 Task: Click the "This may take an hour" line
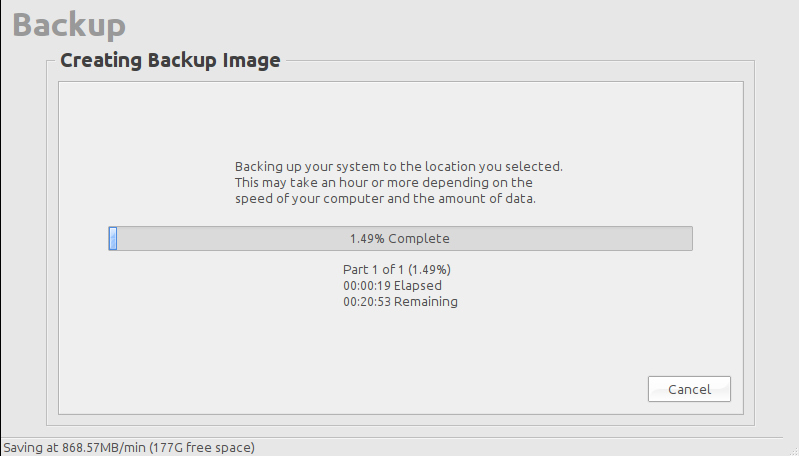tap(383, 183)
